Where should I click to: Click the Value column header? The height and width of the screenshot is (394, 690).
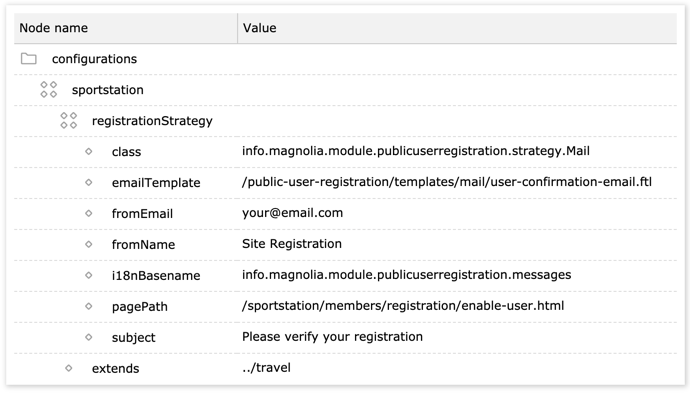[x=457, y=28]
